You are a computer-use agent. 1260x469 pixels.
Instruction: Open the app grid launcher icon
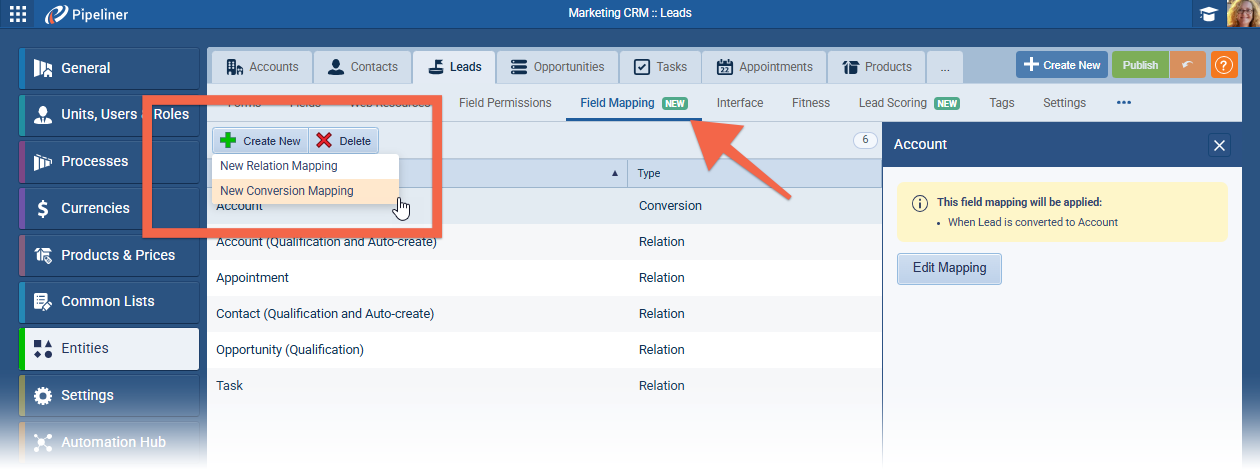18,14
